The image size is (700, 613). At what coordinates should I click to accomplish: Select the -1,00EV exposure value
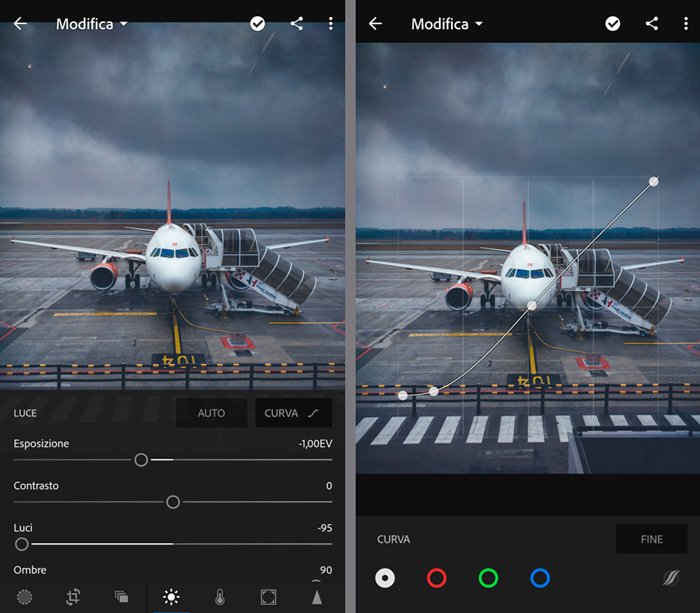pos(315,444)
